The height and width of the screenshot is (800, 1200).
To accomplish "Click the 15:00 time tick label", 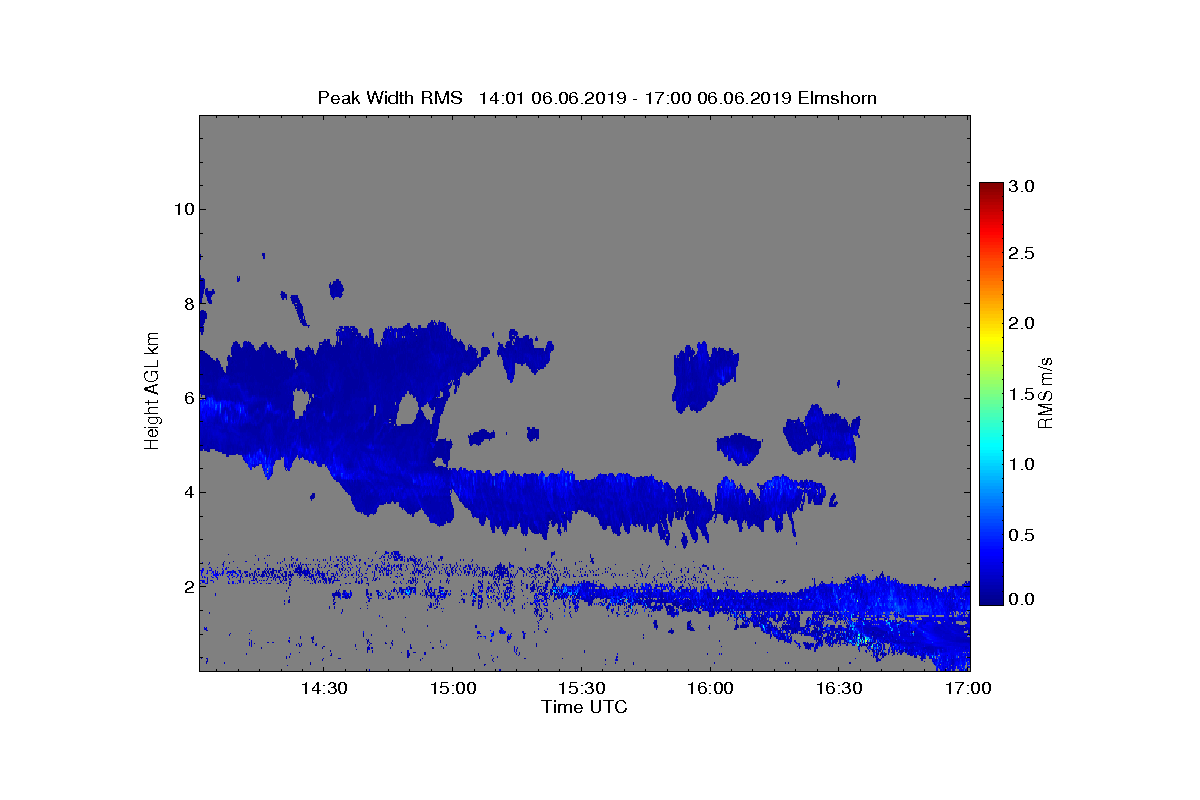I will point(453,689).
